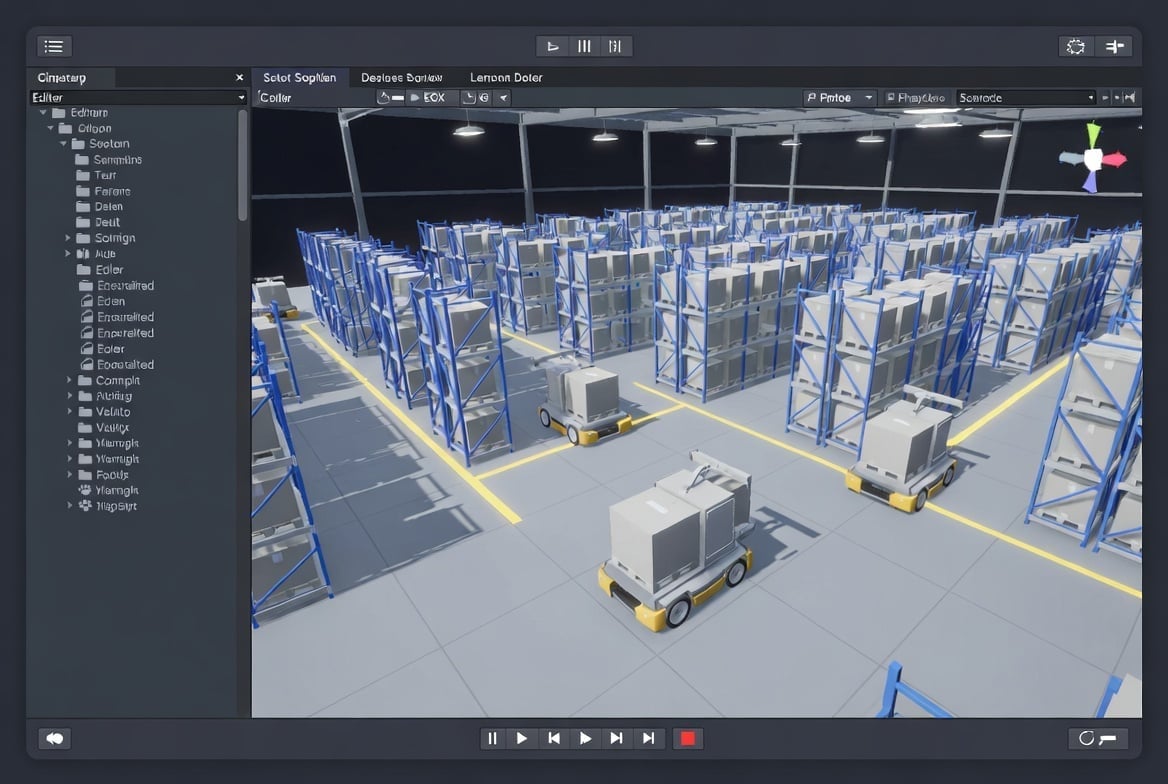Image resolution: width=1168 pixels, height=784 pixels.
Task: Click the hamburger menu icon at top left
Action: [54, 46]
